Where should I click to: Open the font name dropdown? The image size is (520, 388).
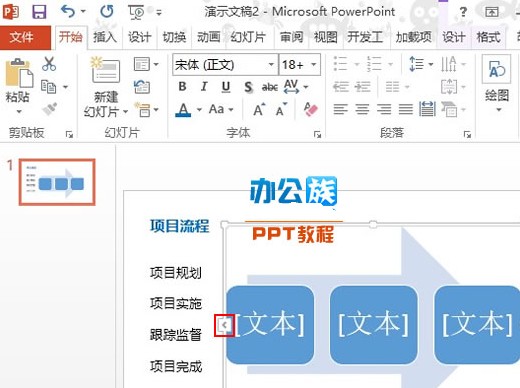[x=271, y=64]
